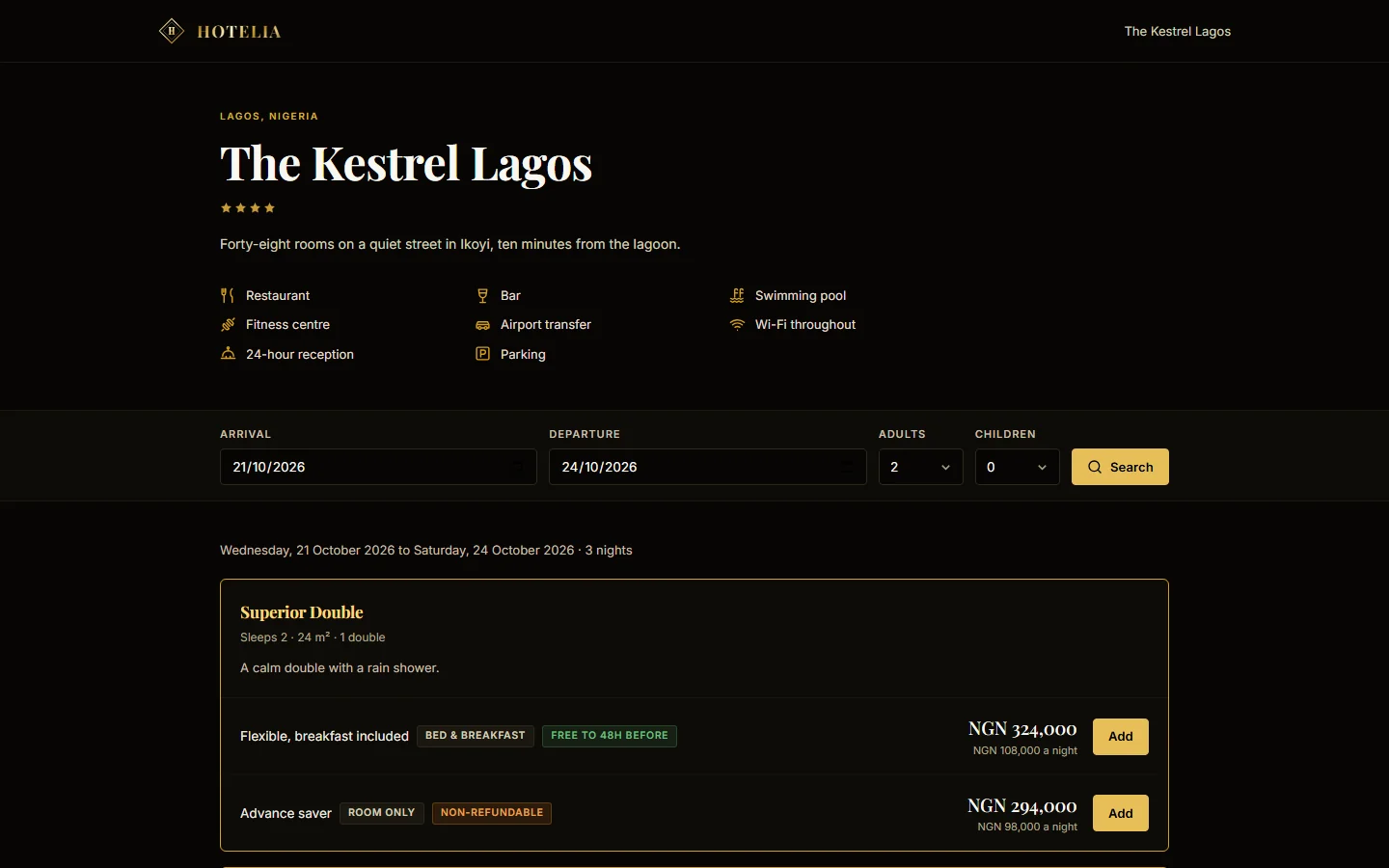The height and width of the screenshot is (868, 1389).
Task: Click The Kestrel Lagos main heading
Action: pos(406,164)
